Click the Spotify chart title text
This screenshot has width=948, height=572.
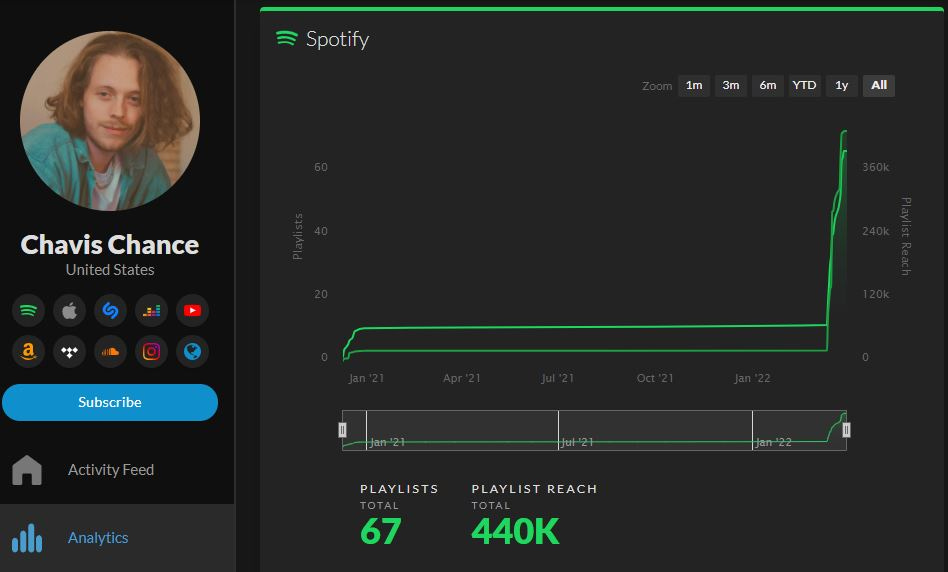tap(337, 39)
